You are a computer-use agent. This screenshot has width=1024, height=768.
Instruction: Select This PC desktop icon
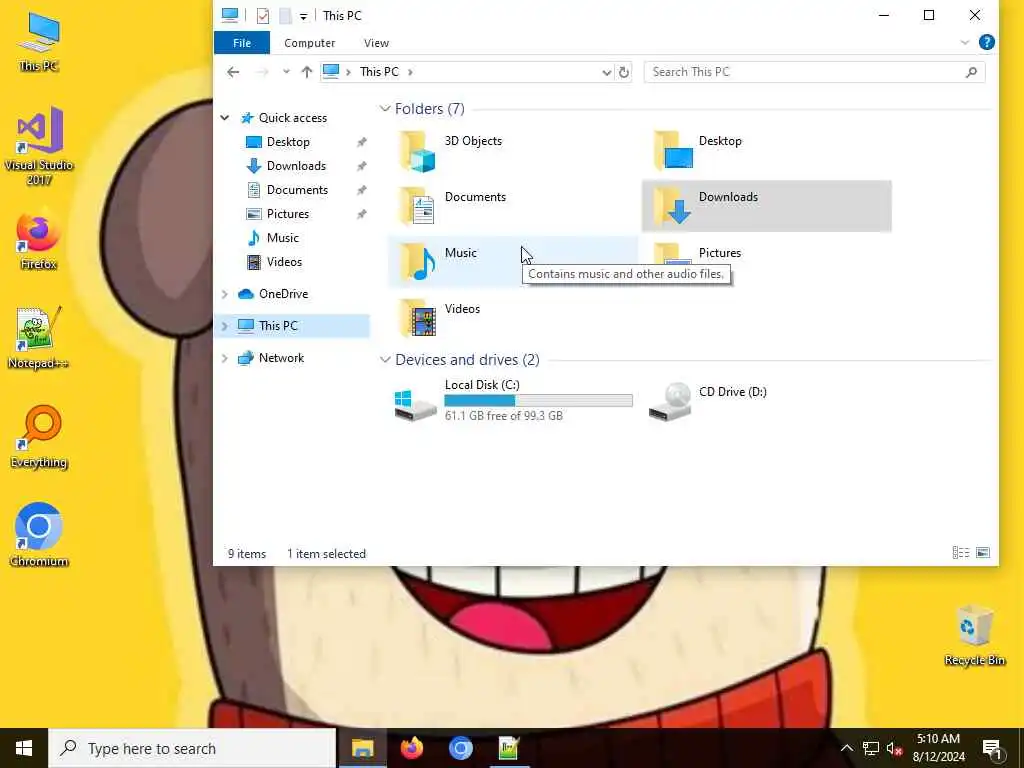39,42
